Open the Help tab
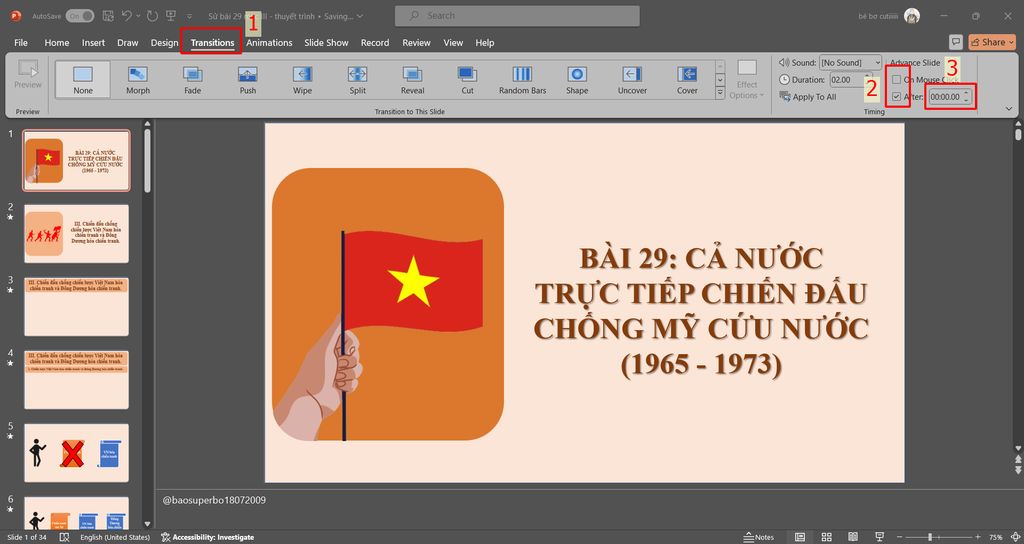The image size is (1024, 544). click(485, 42)
